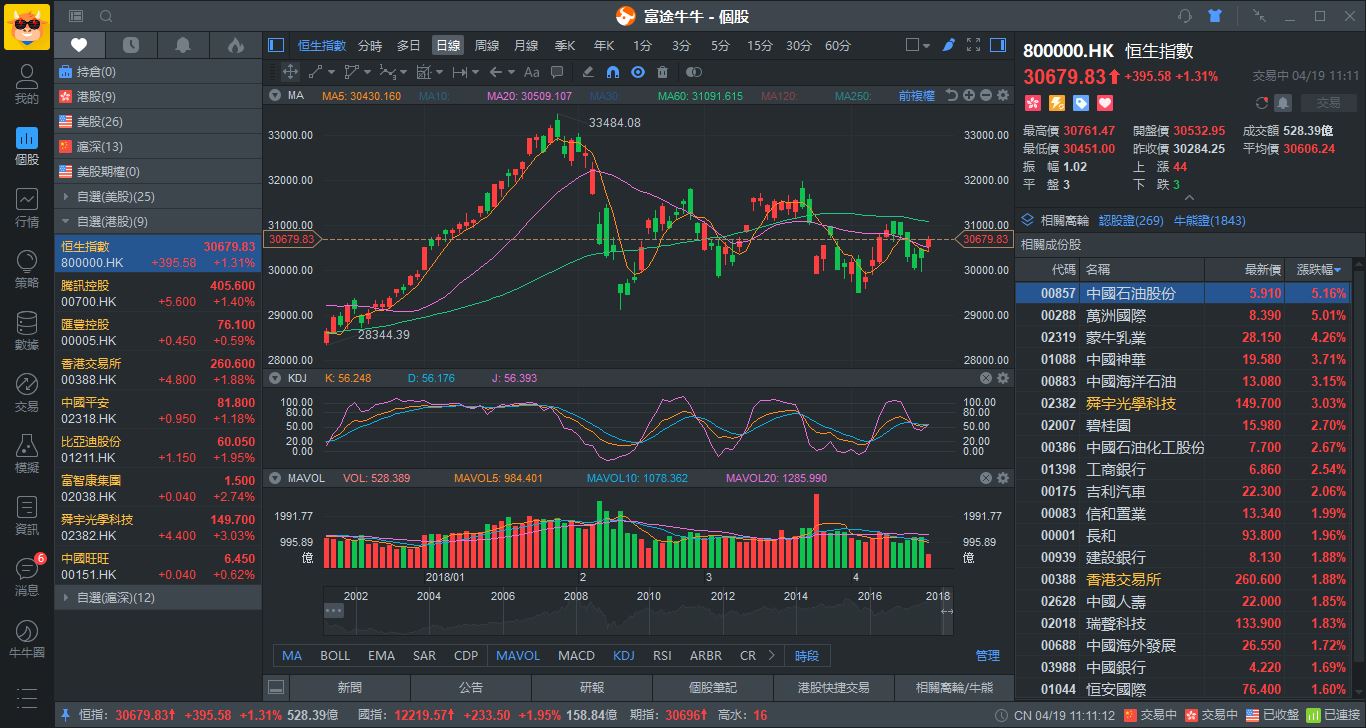Collapse the MA indicator panel arrow
The height and width of the screenshot is (728, 1366).
click(274, 96)
